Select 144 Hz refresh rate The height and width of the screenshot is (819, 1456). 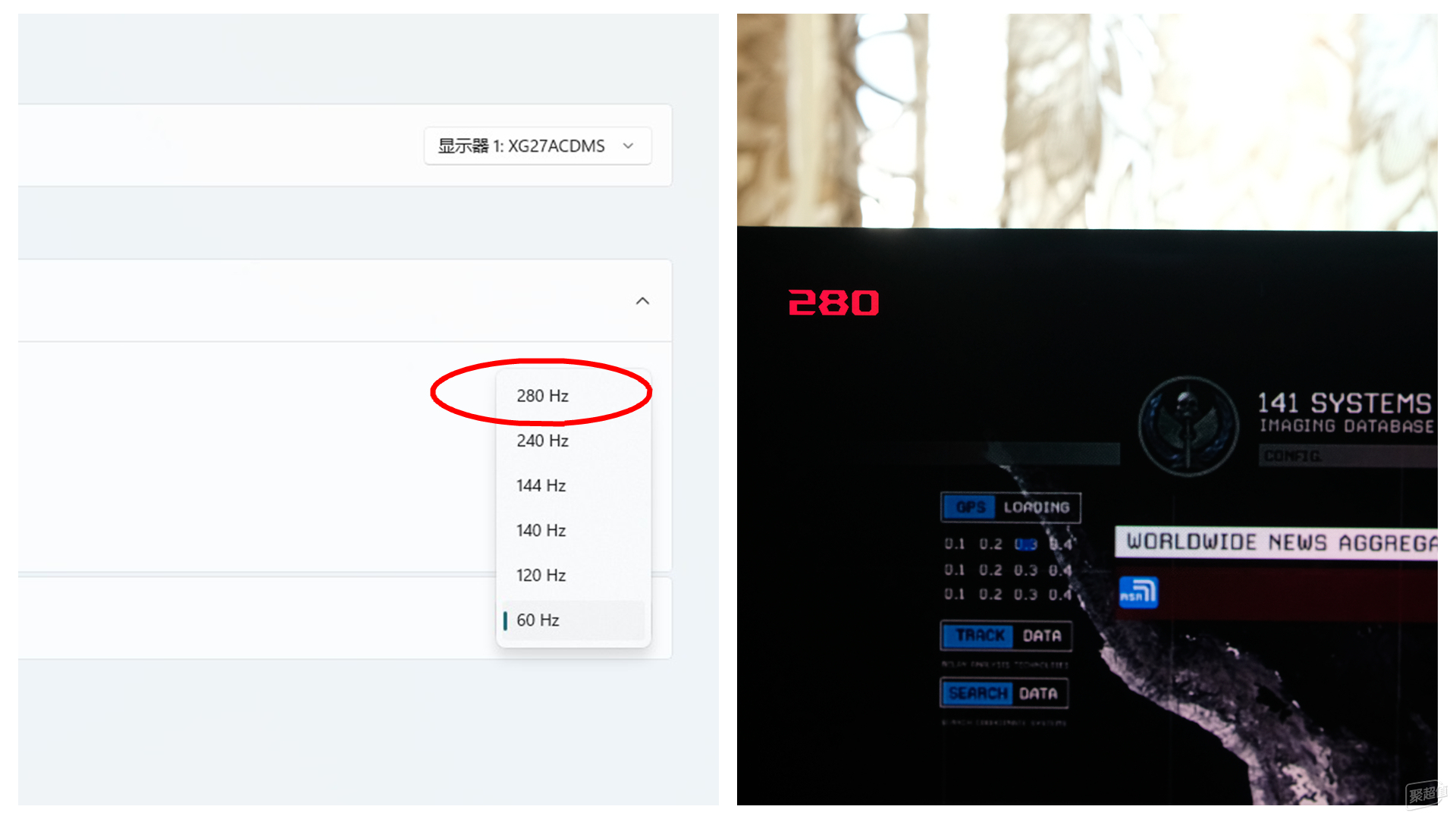[573, 485]
